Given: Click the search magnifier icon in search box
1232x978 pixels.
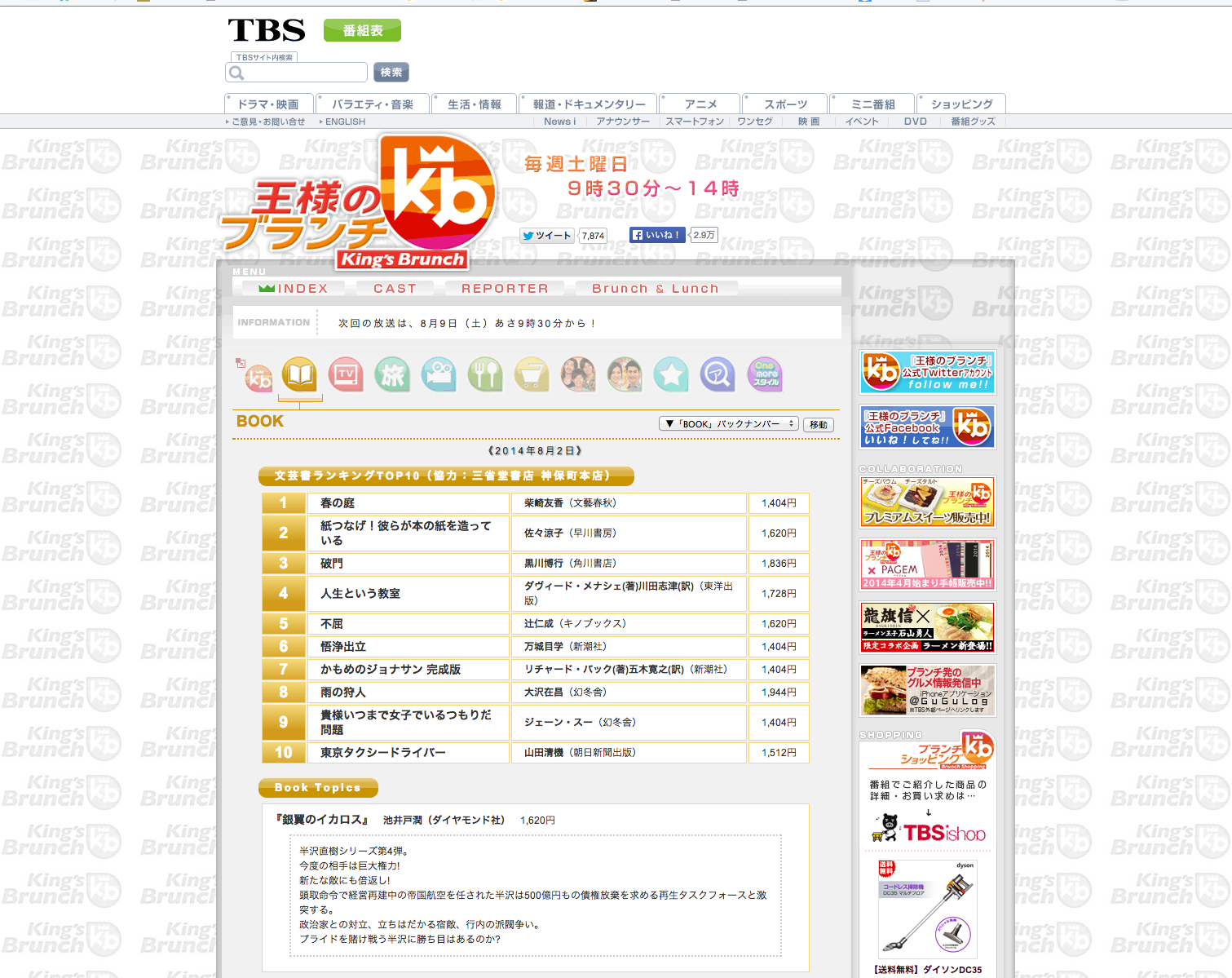Looking at the screenshot, I should pyautogui.click(x=237, y=73).
